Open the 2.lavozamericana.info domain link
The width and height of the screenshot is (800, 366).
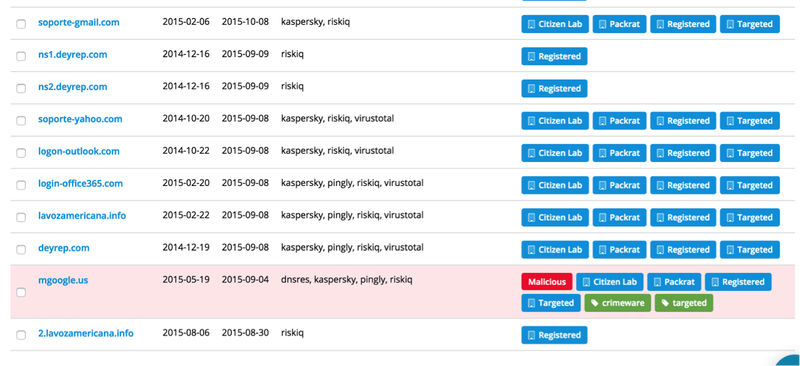tap(86, 333)
